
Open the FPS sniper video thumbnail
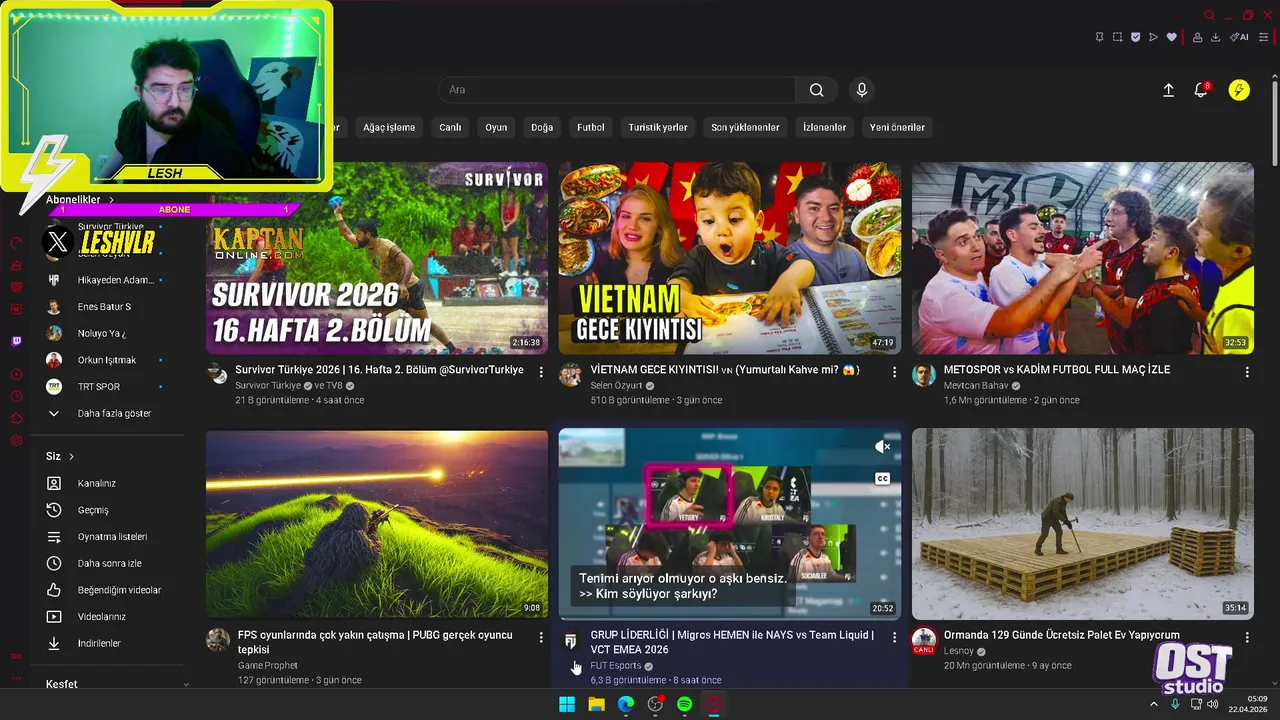[x=377, y=524]
